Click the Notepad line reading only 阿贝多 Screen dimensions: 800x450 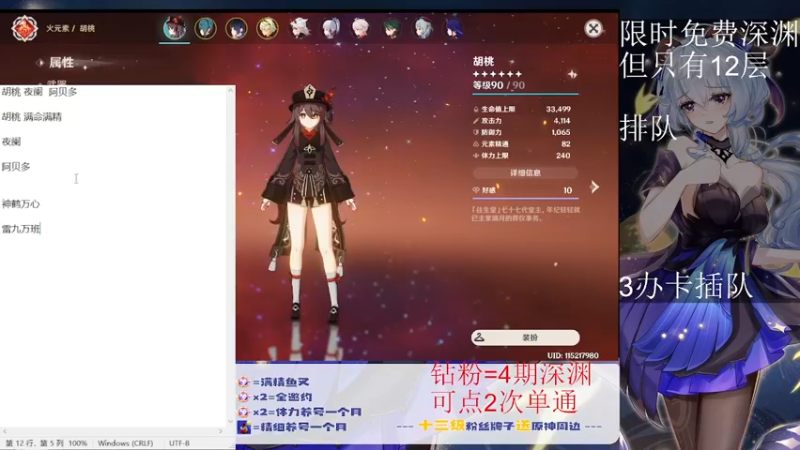(x=16, y=167)
